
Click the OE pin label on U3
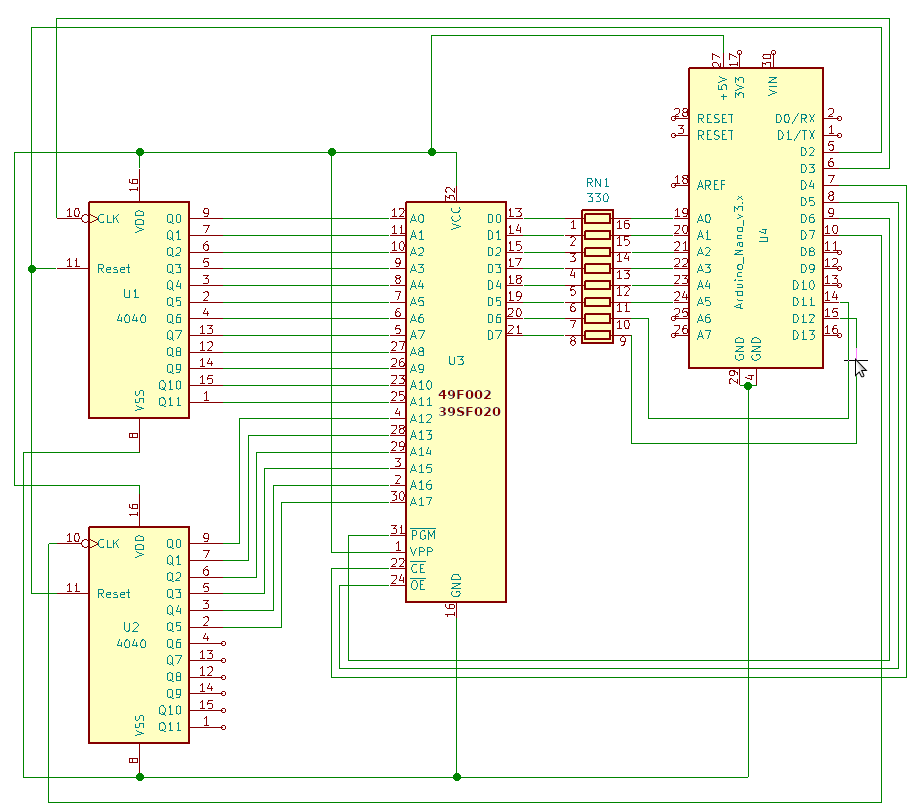click(x=418, y=585)
